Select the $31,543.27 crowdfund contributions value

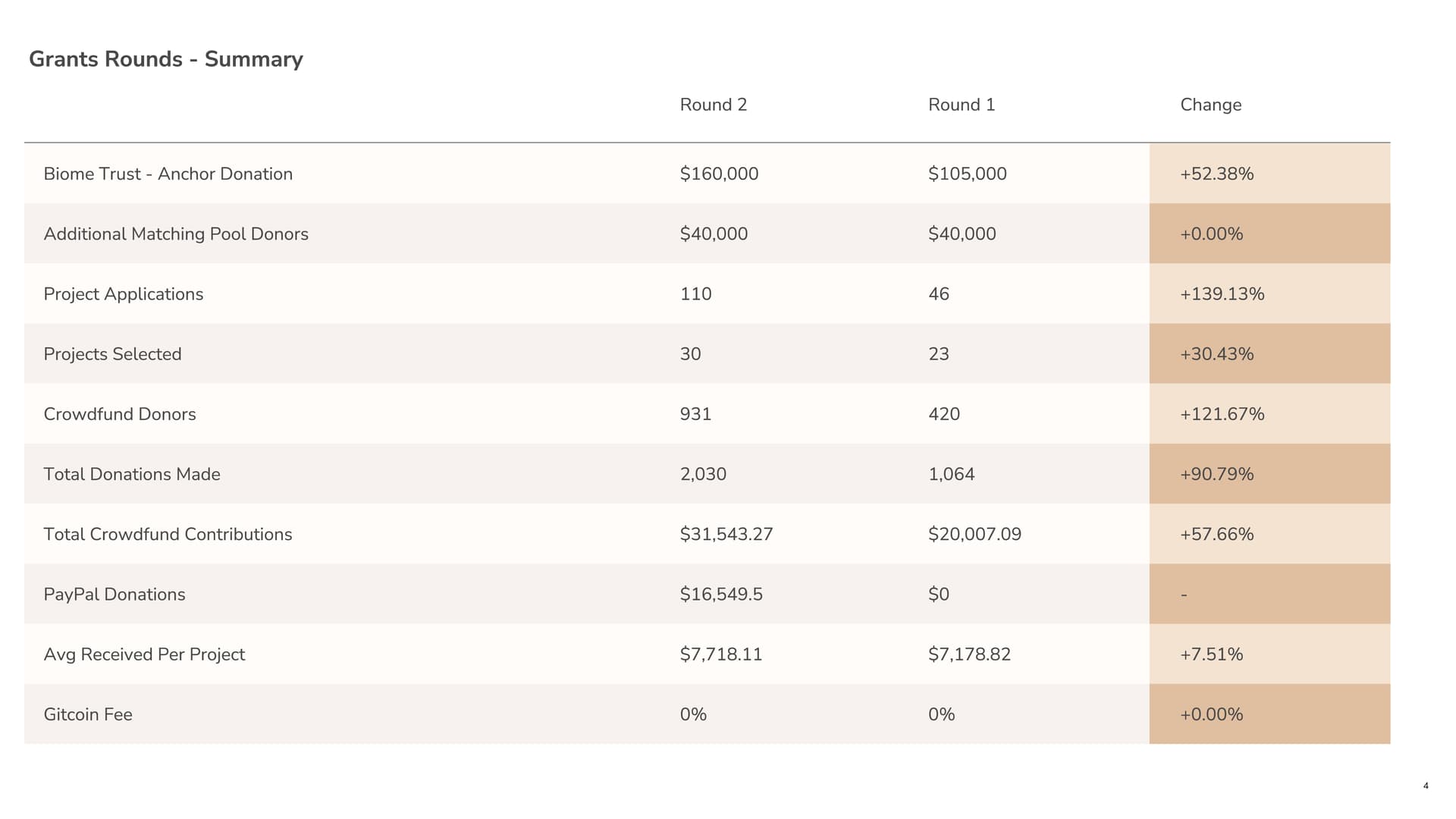click(726, 534)
